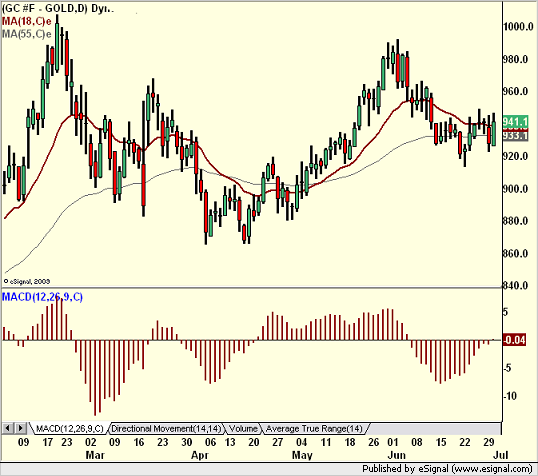Switch to the MACD(12,26,9,C) tab
538x476 pixels.
point(69,429)
